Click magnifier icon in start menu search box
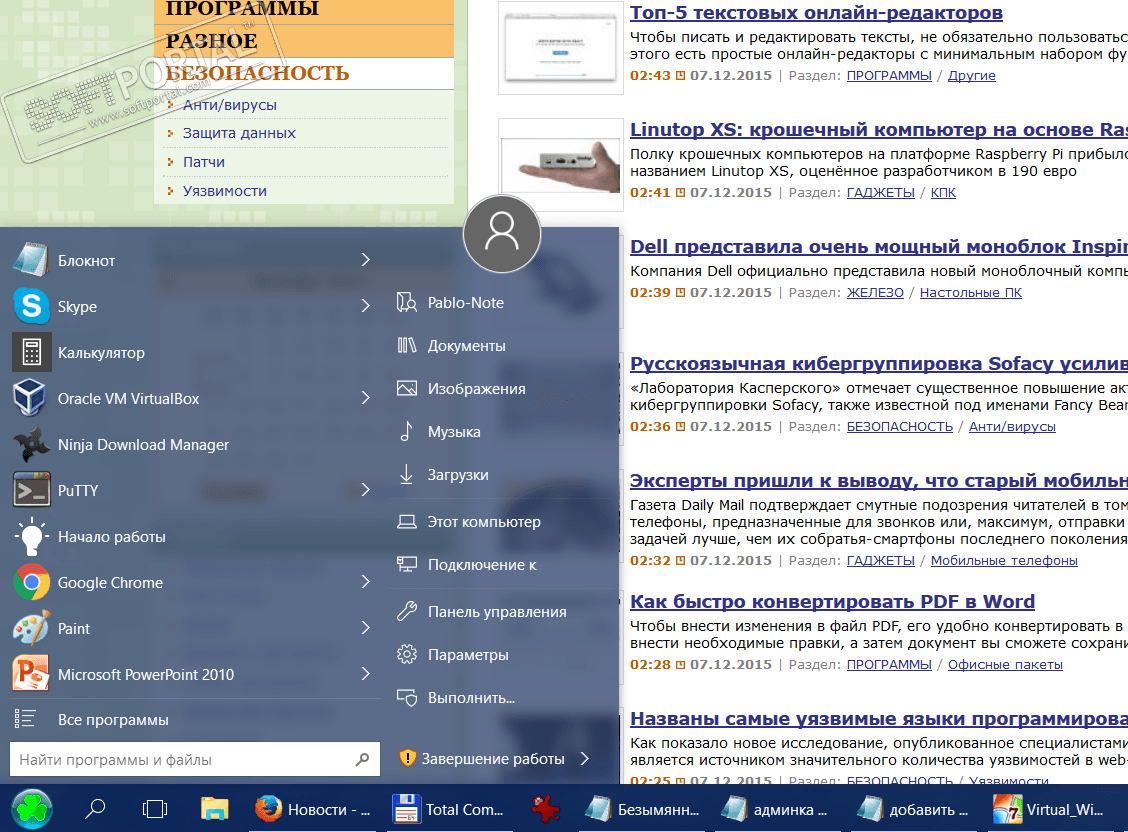The image size is (1128, 832). pos(363,759)
